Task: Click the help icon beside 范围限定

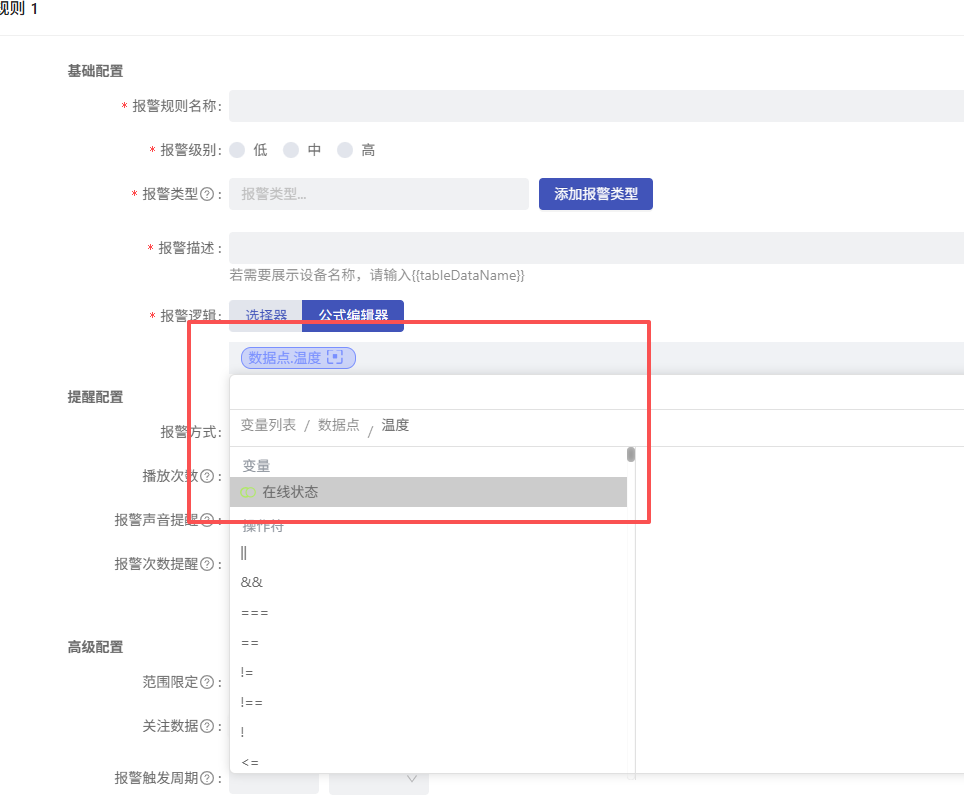Action: tap(207, 682)
